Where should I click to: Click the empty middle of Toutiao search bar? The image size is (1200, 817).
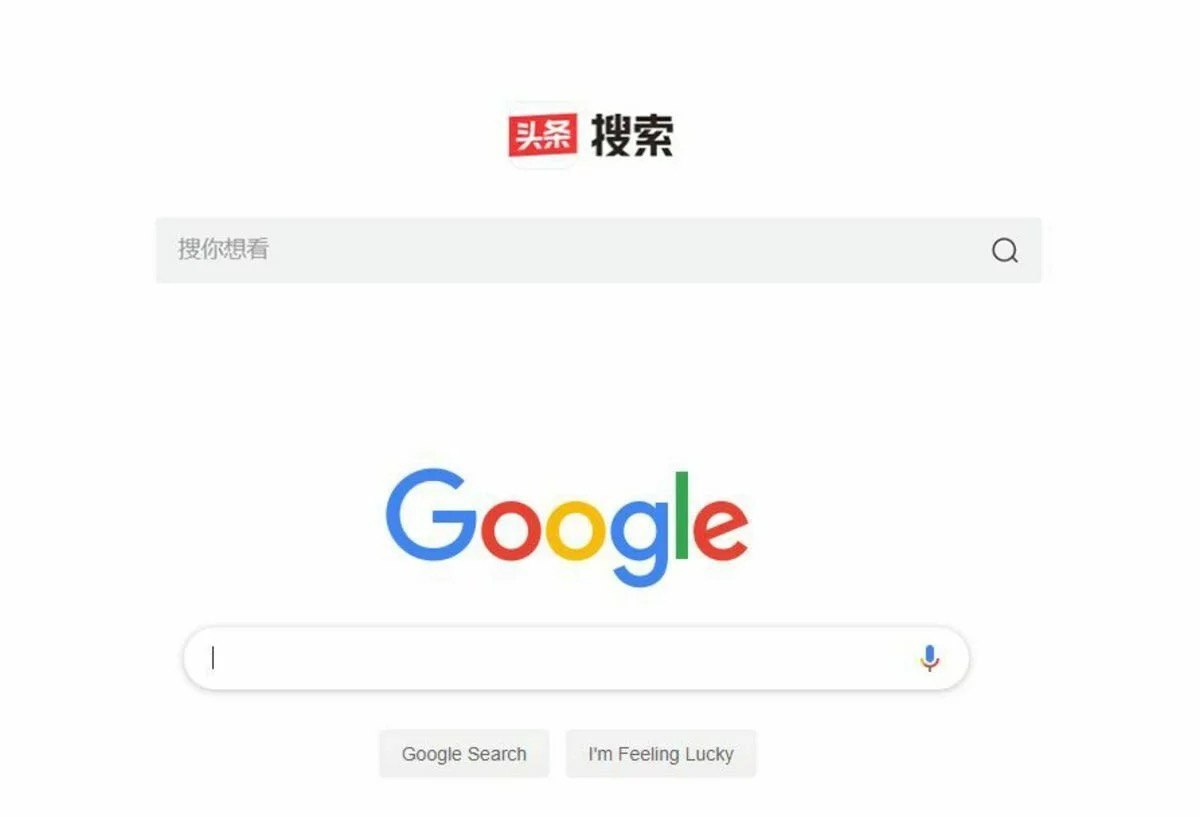click(620, 250)
